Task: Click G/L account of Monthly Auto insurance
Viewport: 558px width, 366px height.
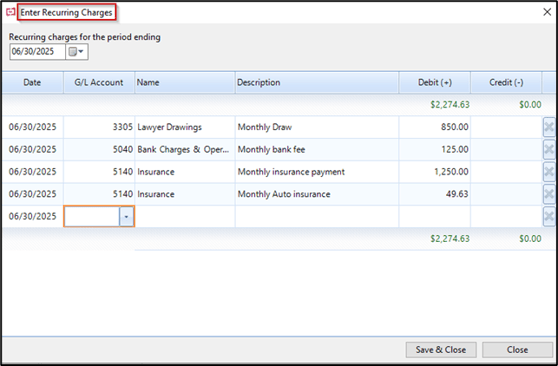Action: [99, 194]
